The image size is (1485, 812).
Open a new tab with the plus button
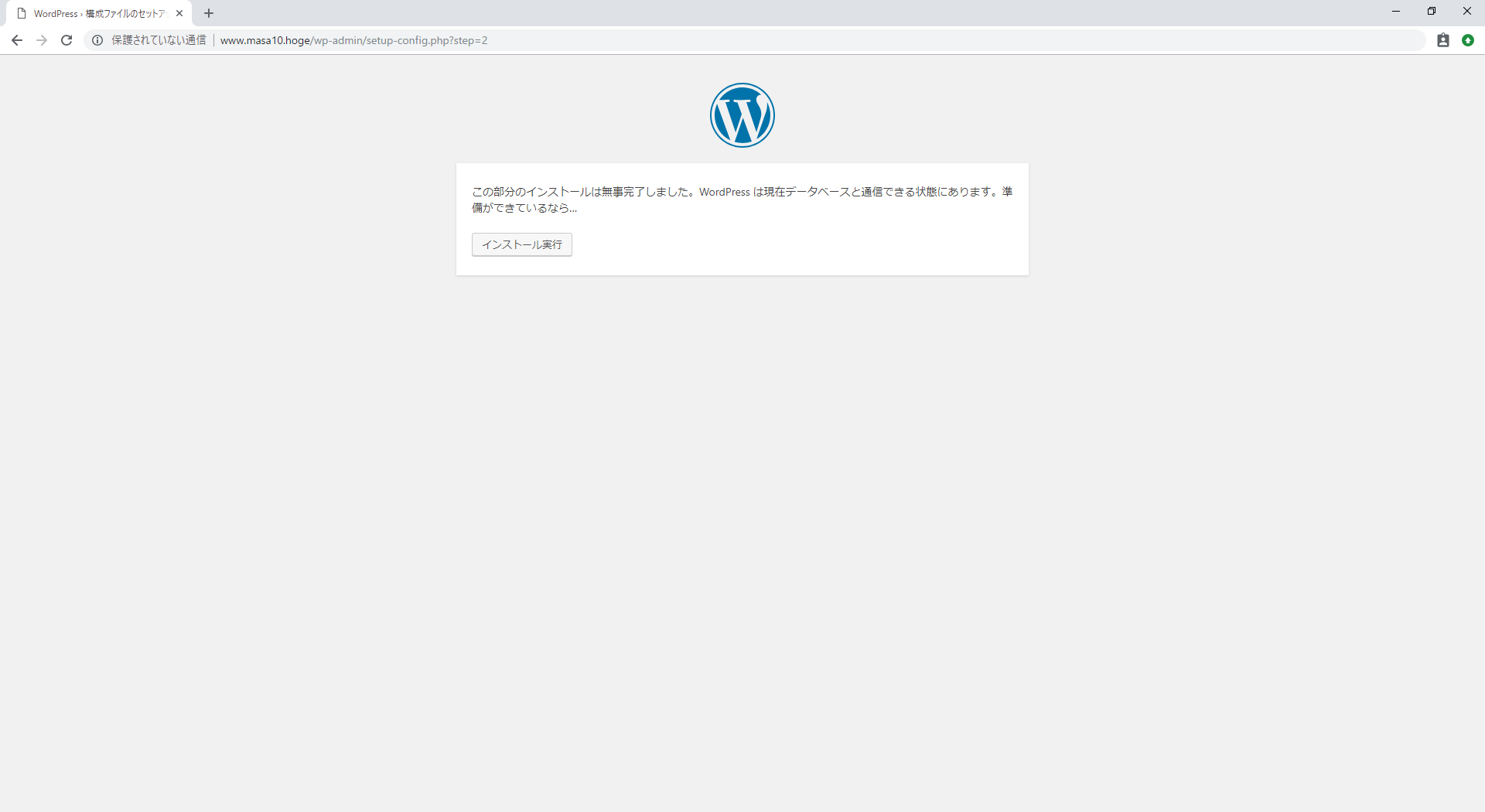tap(209, 13)
